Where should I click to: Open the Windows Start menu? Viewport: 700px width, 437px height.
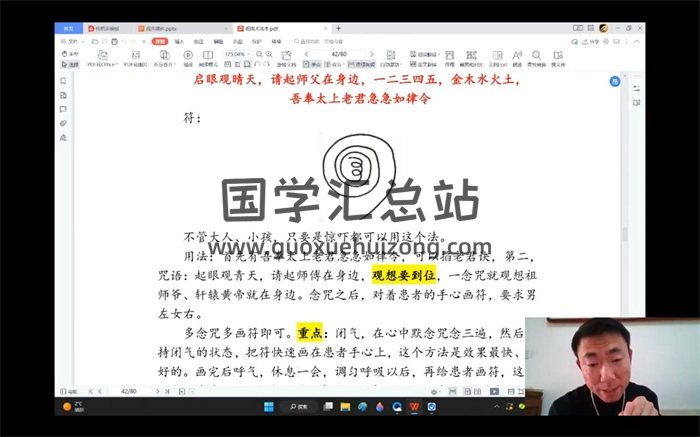[x=269, y=407]
